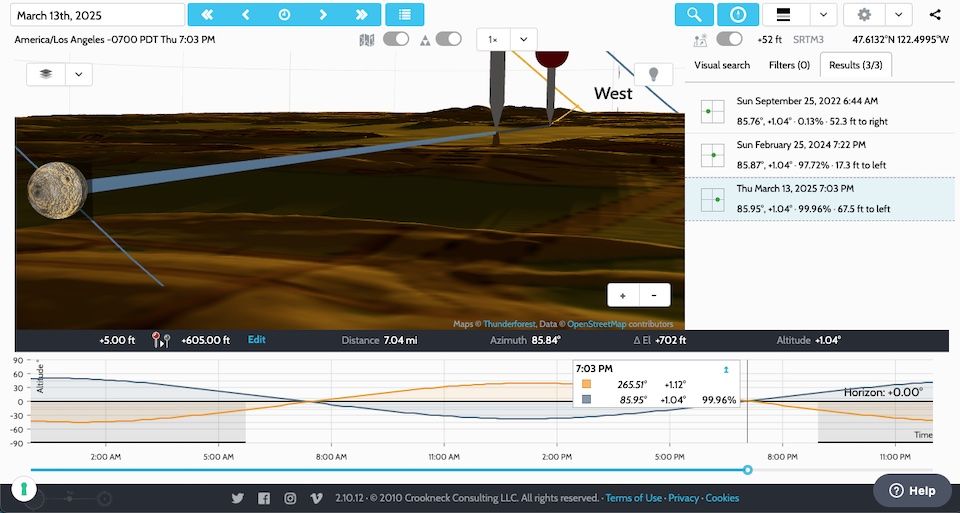Open the magnifier search tool
The width and height of the screenshot is (960, 513).
[694, 15]
